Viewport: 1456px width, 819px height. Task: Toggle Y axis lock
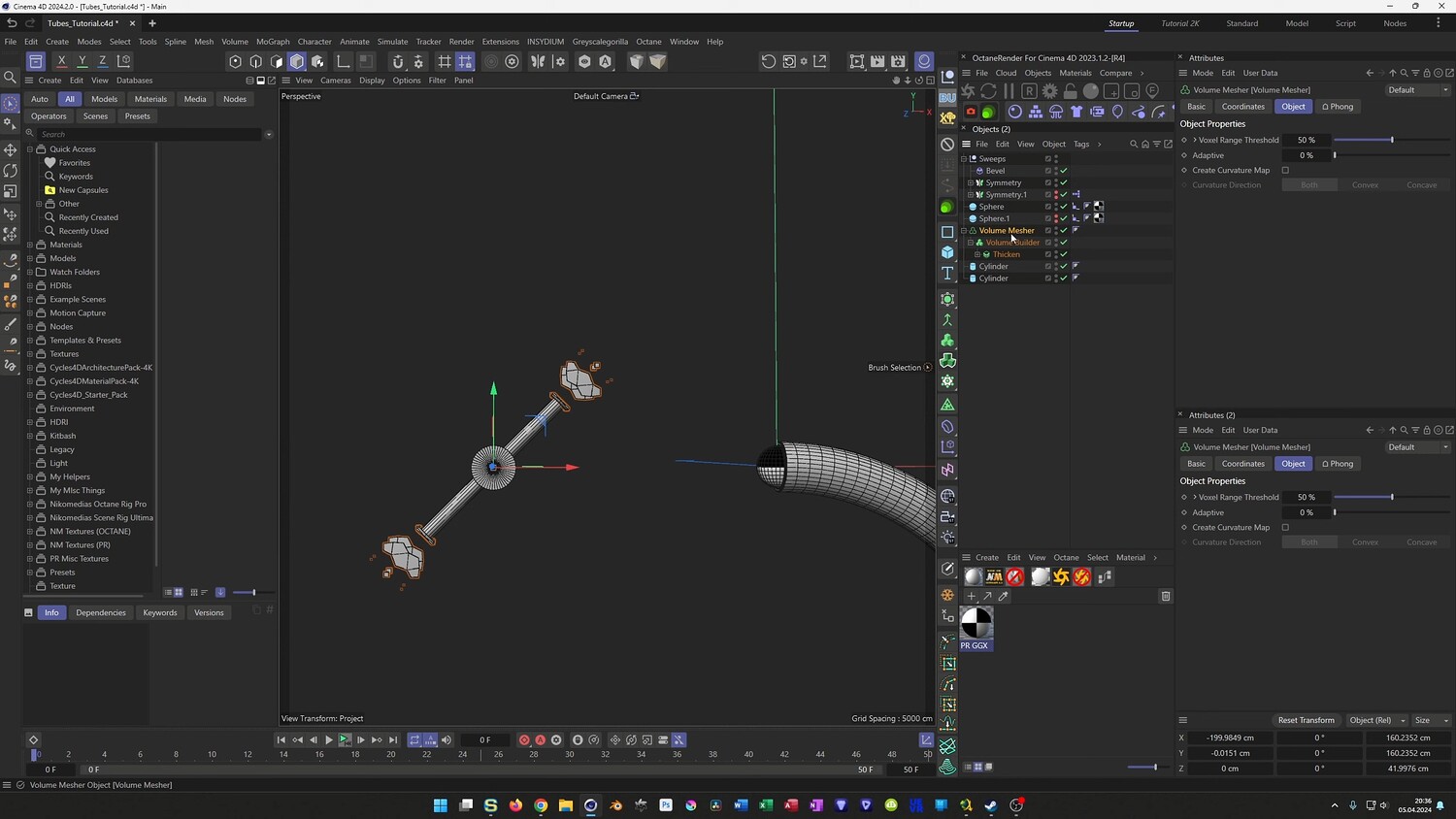coord(83,61)
